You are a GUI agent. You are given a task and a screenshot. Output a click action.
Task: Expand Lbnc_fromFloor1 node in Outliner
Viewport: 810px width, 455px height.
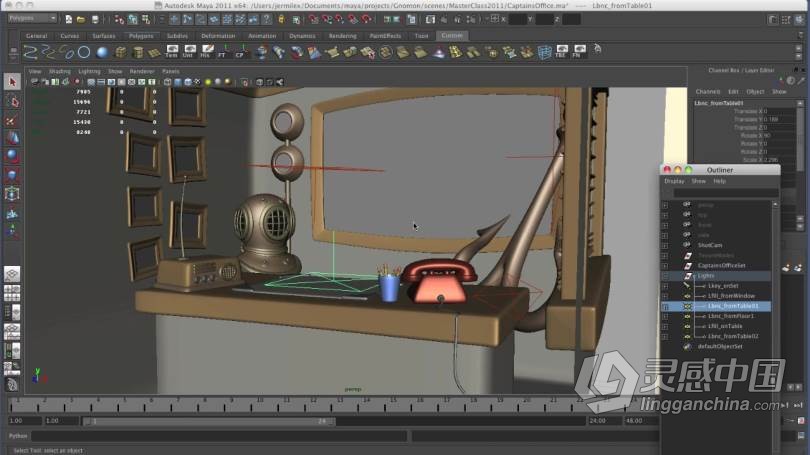point(665,316)
